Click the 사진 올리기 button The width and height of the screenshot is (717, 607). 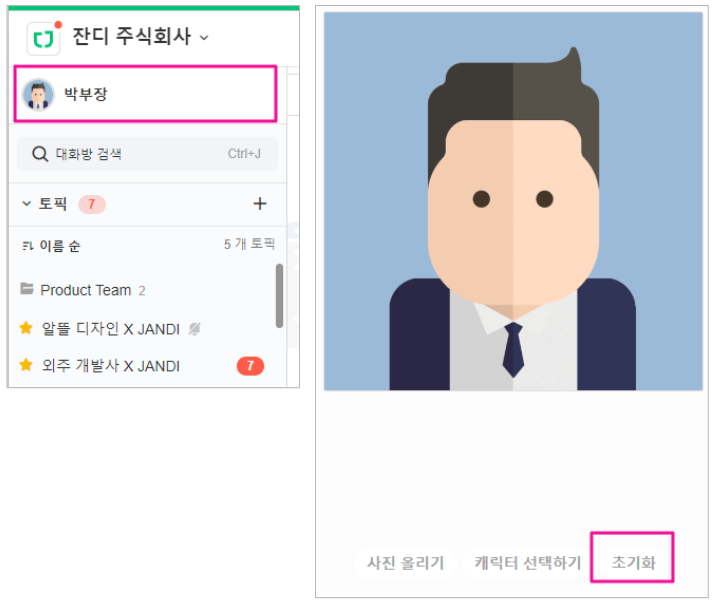click(x=405, y=563)
